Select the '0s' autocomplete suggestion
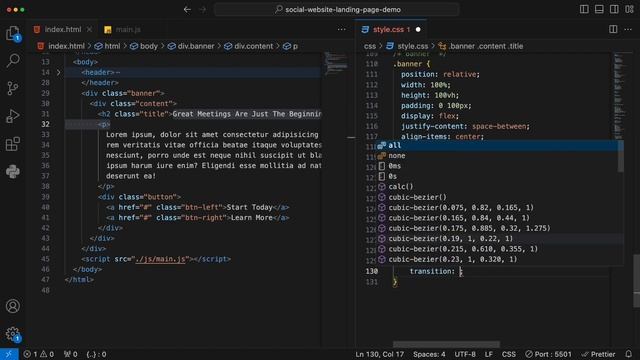 tap(498, 176)
